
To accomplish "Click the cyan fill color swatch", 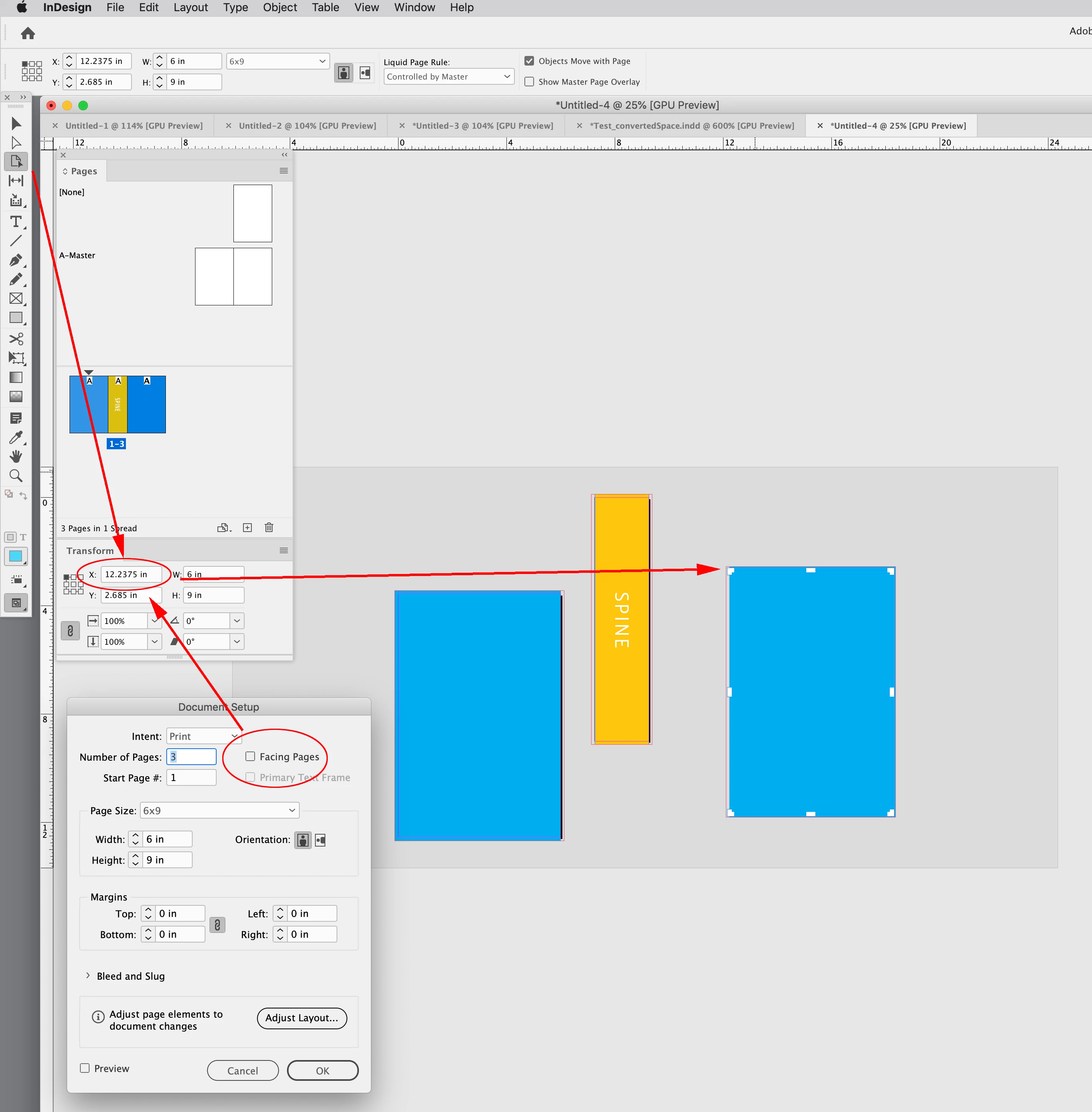I will (16, 556).
